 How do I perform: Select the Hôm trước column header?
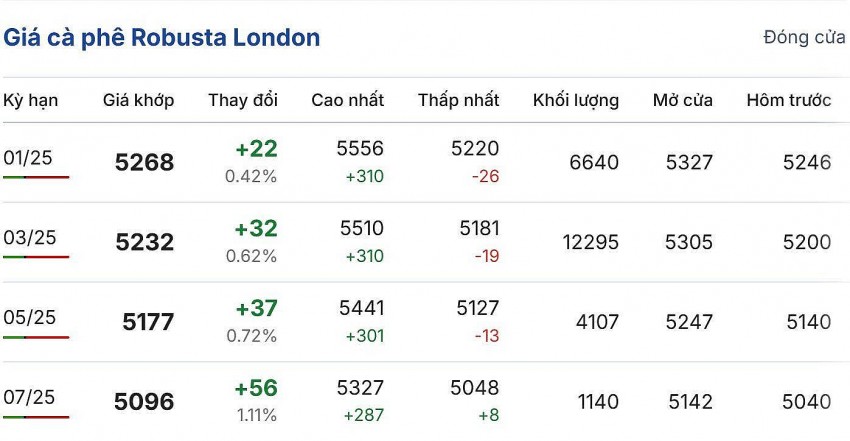[x=789, y=100]
